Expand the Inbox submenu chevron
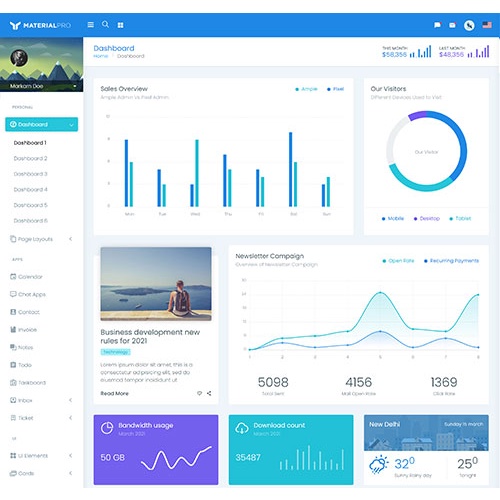Viewport: 500px width, 500px height. [x=70, y=400]
